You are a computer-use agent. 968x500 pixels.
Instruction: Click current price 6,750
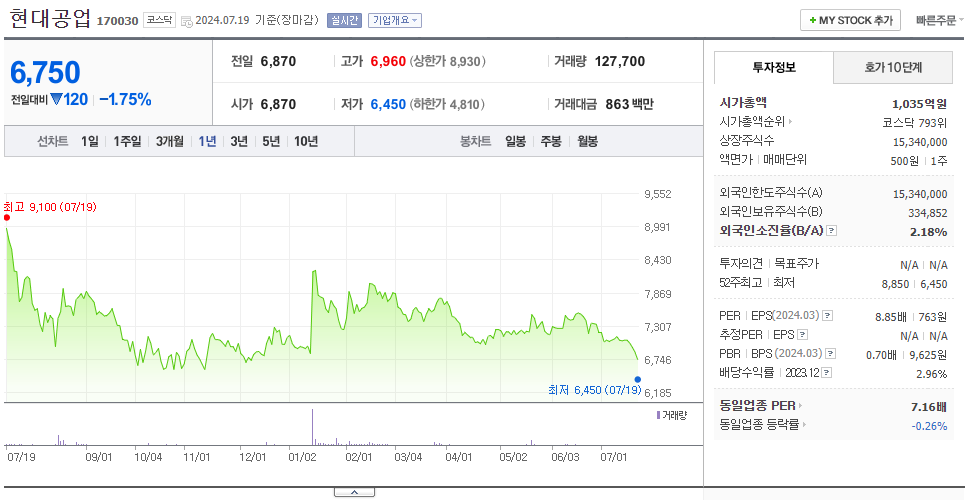[x=45, y=73]
